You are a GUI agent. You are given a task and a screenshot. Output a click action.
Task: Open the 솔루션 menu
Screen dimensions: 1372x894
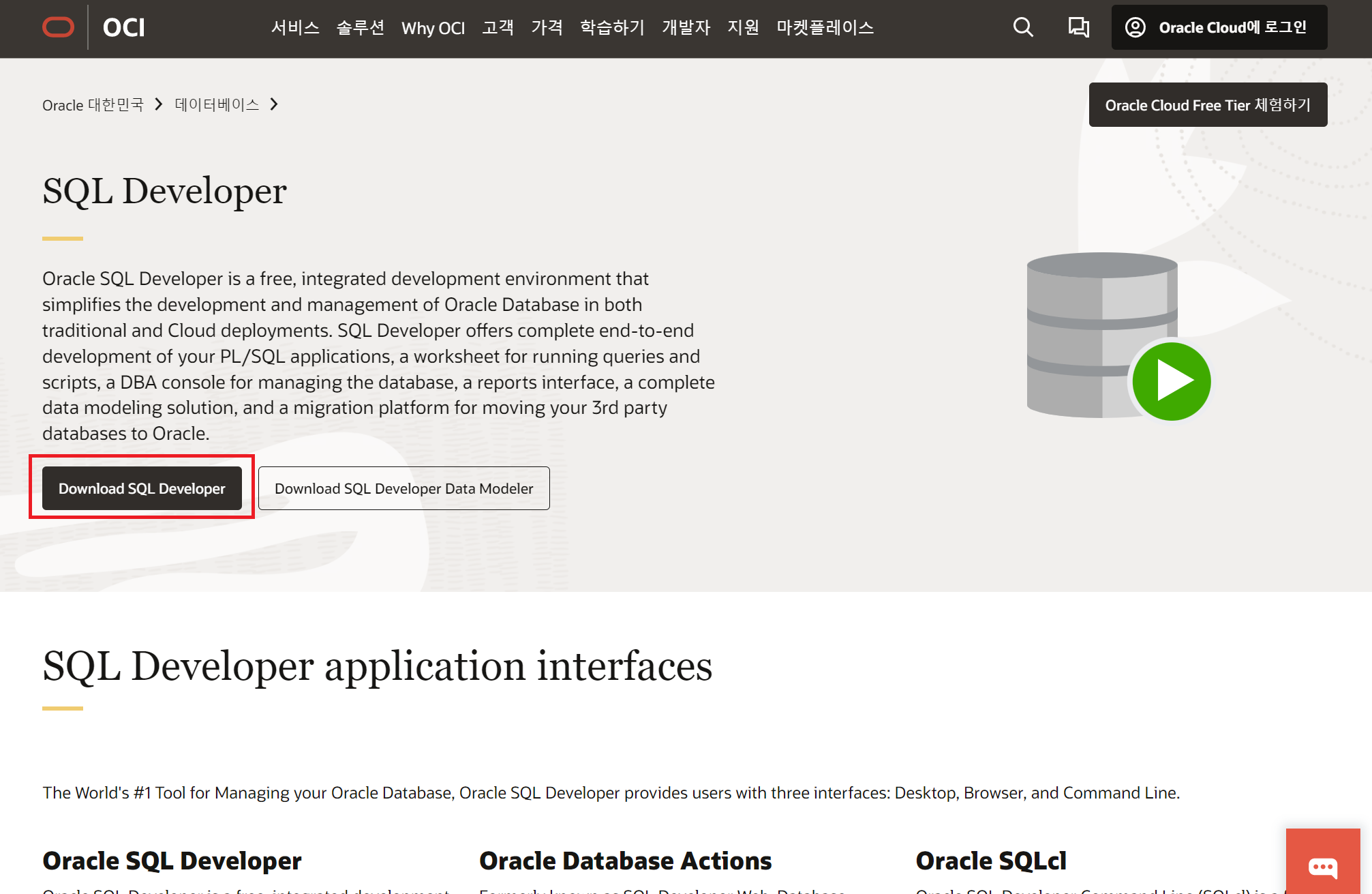[361, 27]
